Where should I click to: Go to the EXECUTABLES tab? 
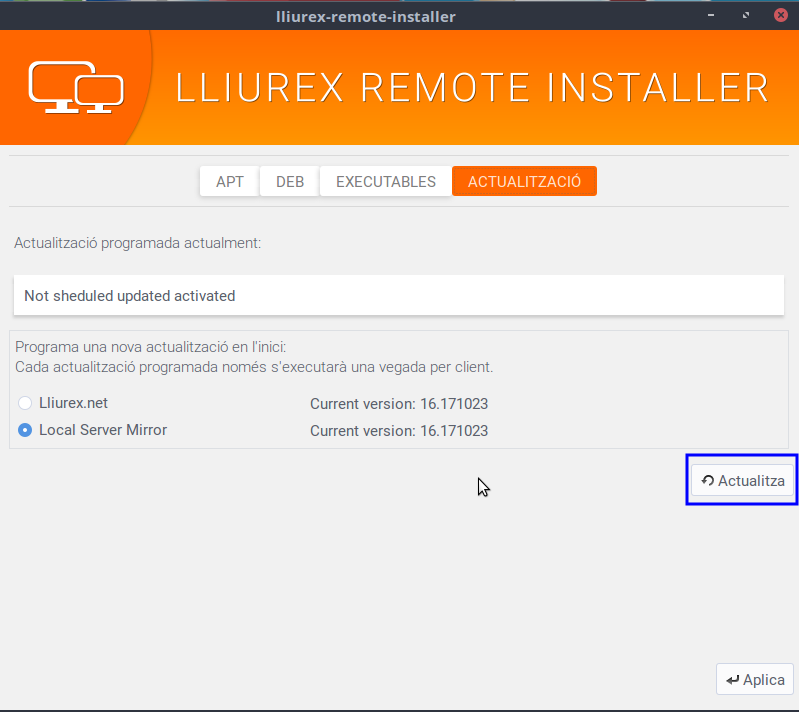385,182
